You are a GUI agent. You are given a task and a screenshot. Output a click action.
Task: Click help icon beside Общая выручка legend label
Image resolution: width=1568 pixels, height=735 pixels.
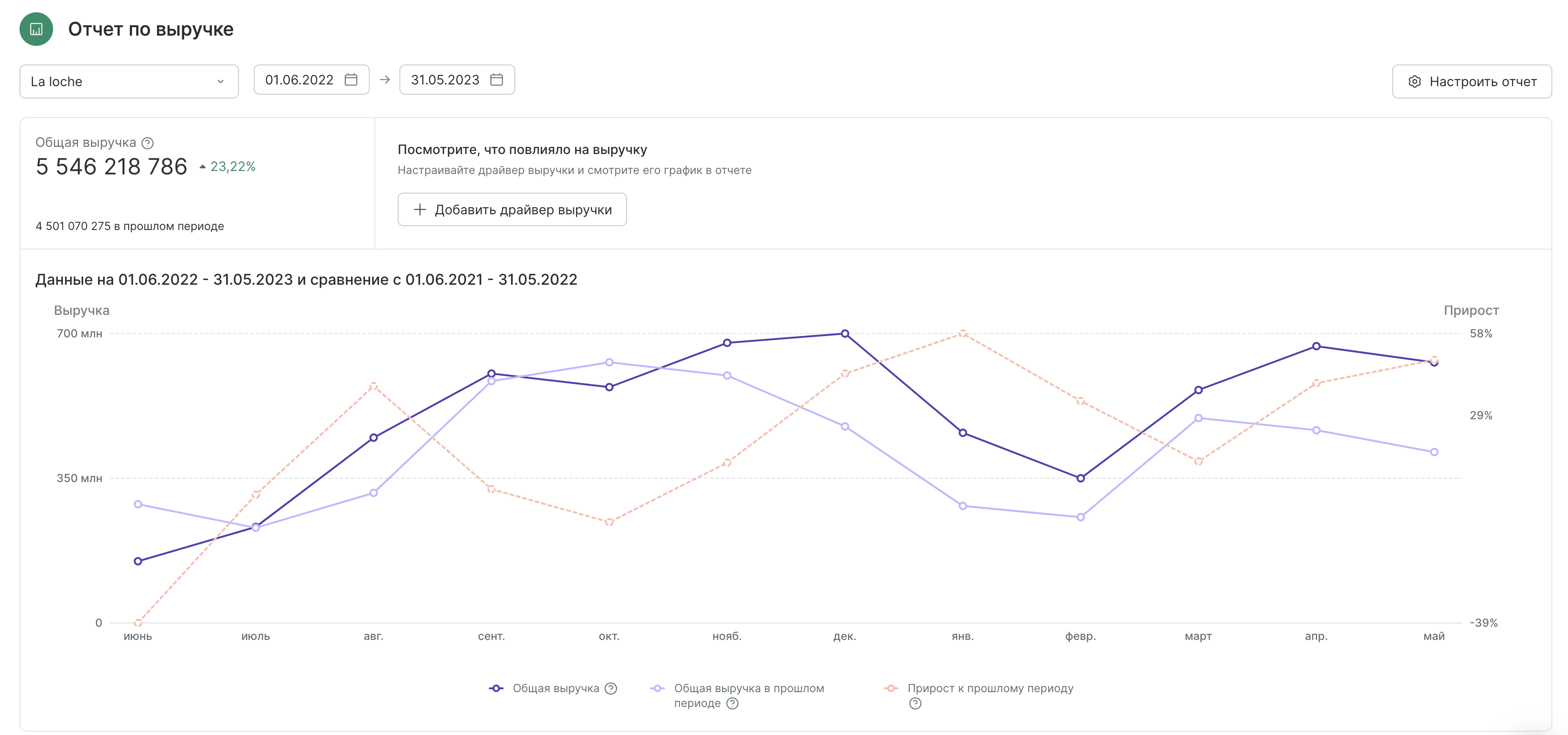[x=611, y=688]
